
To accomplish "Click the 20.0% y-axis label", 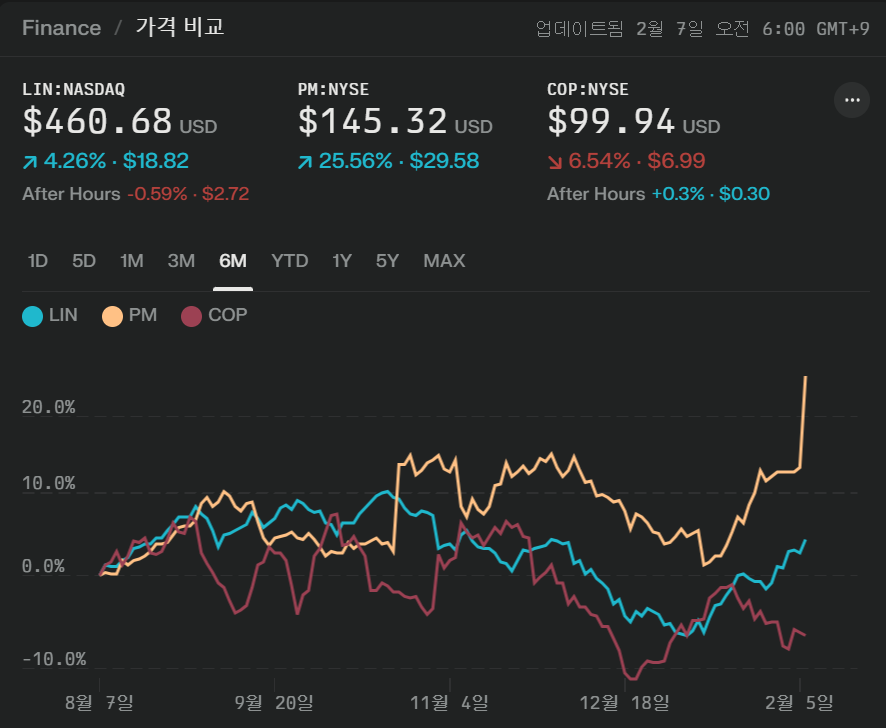I will point(49,407).
